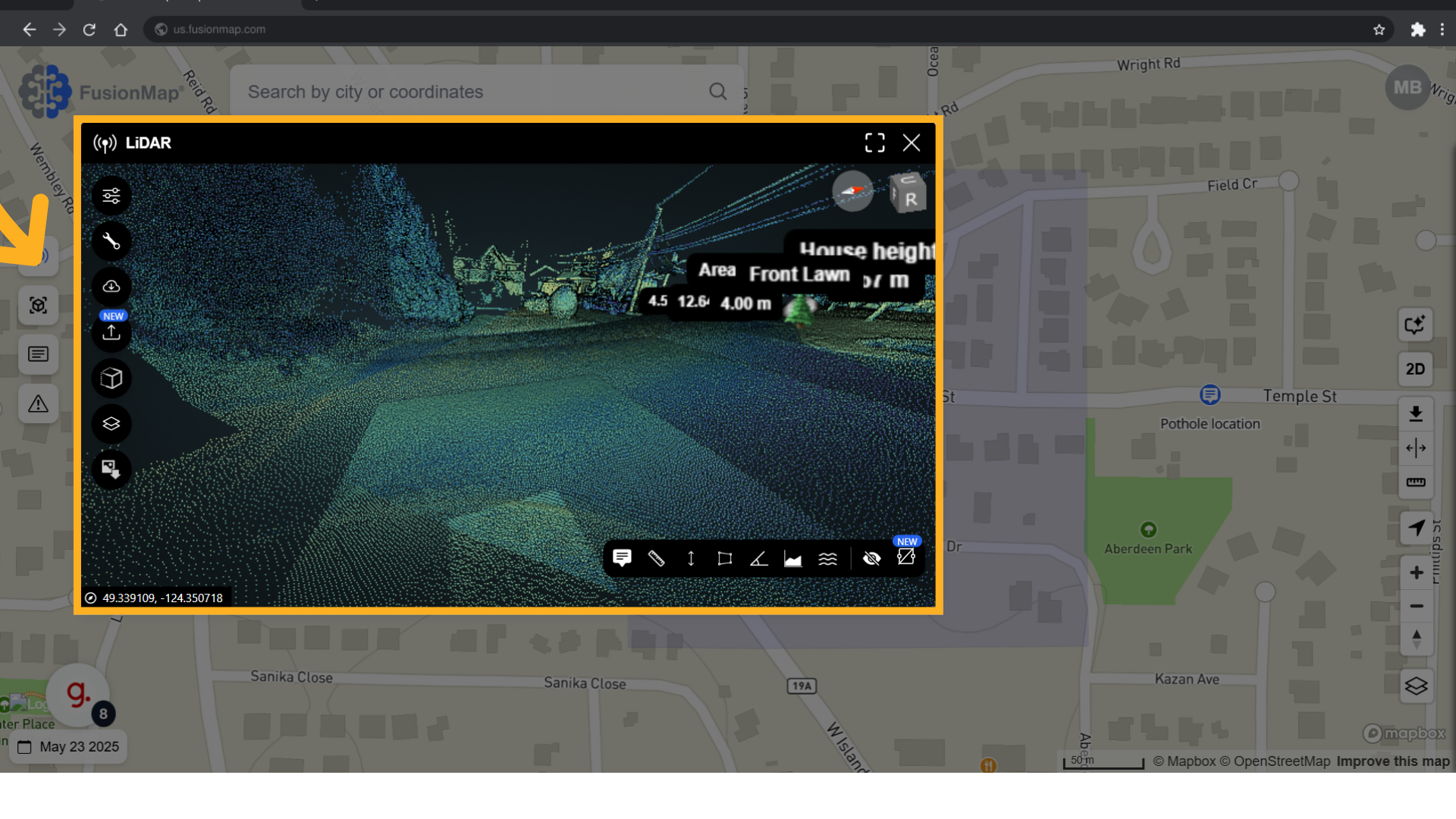Click the browser back arrow

[29, 30]
